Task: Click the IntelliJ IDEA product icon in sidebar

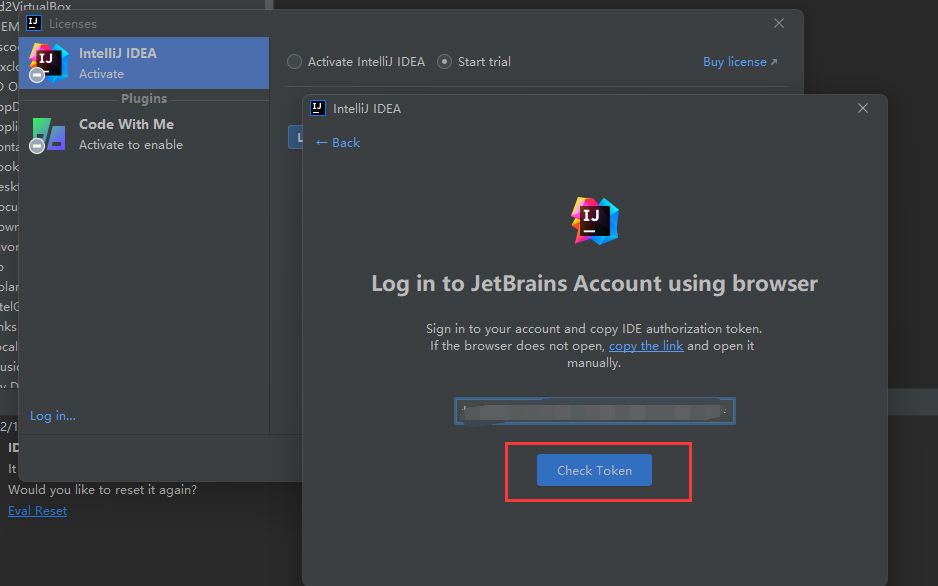Action: (x=48, y=62)
